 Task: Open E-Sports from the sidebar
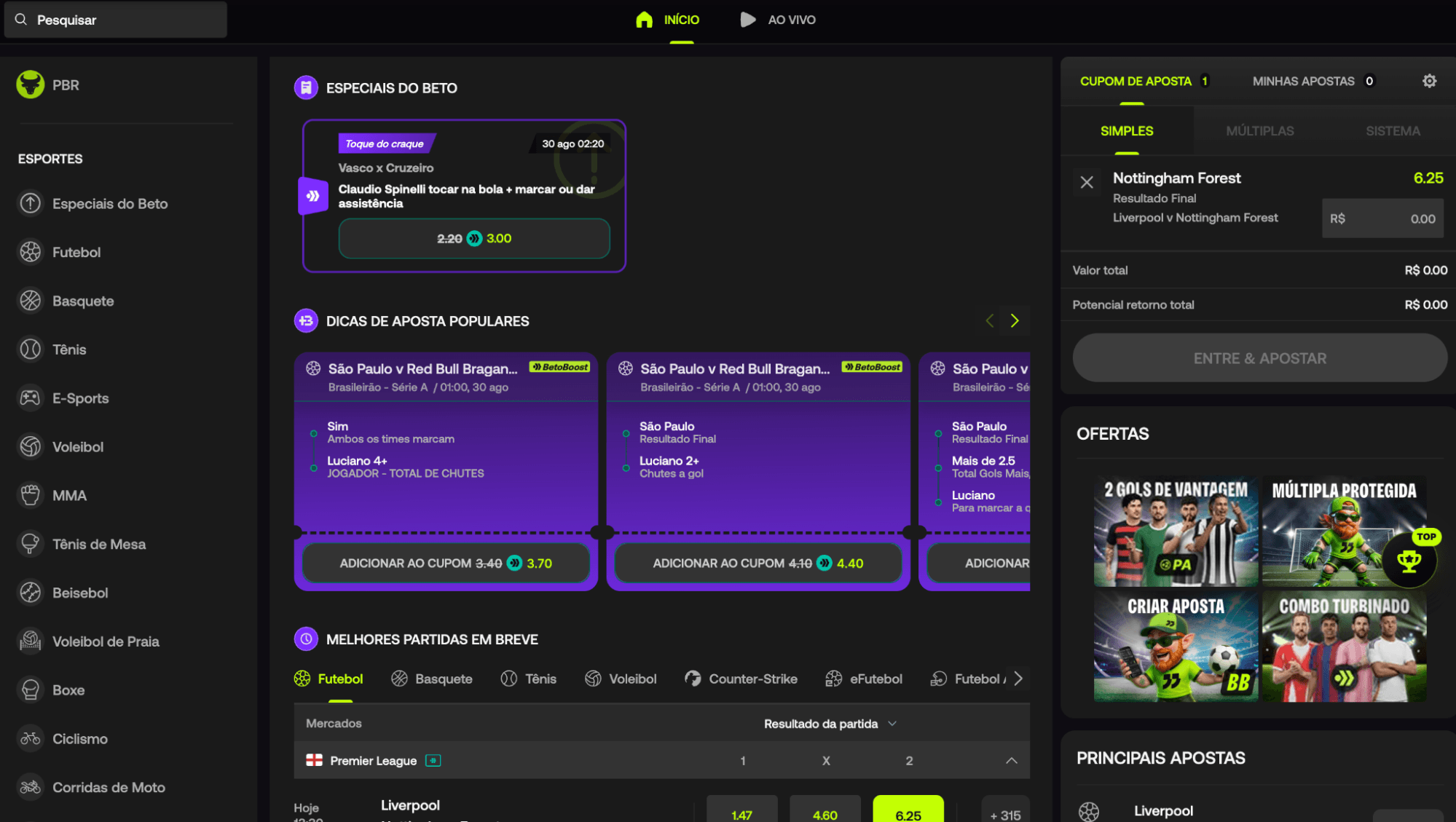63,398
